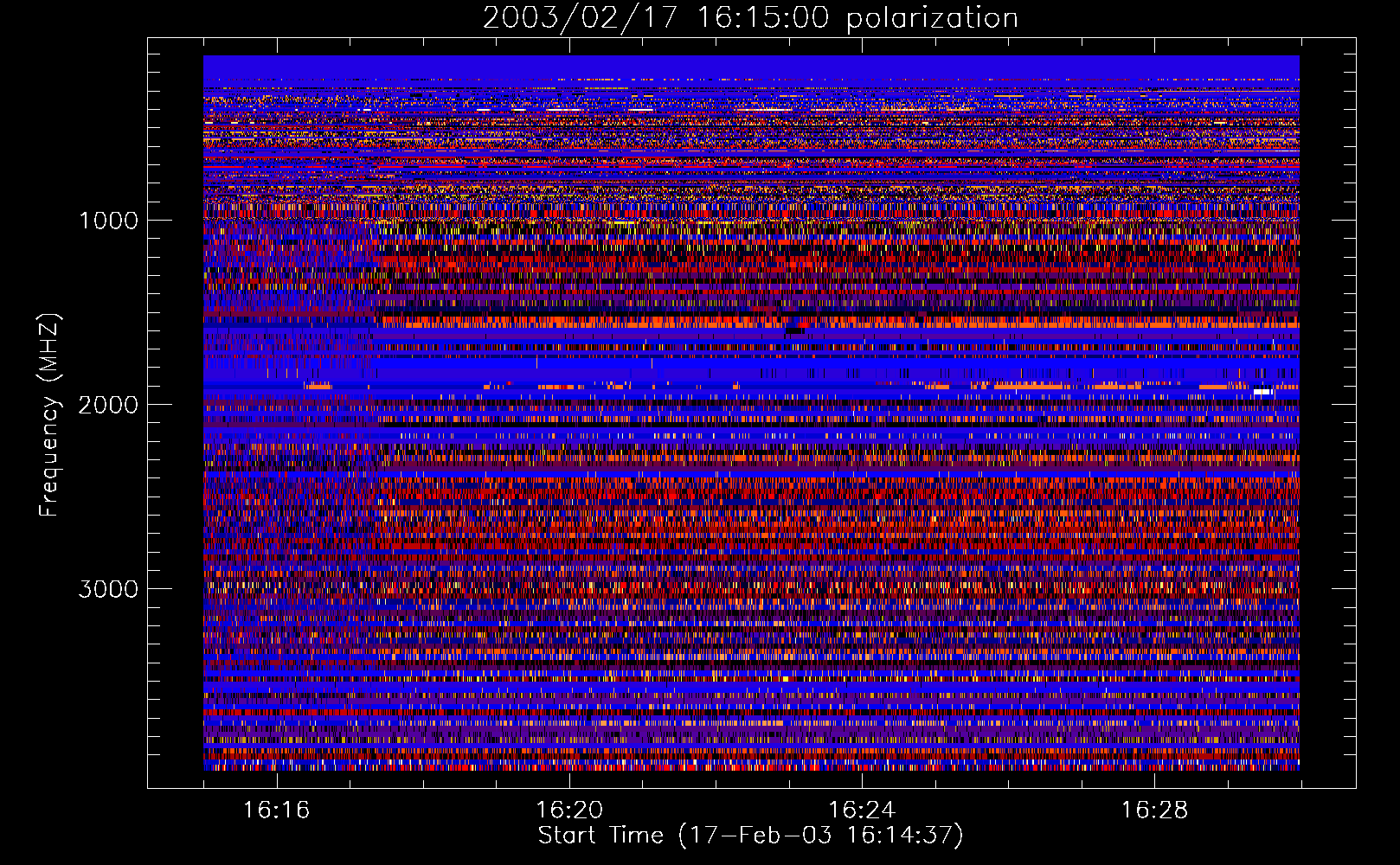The height and width of the screenshot is (865, 1400).
Task: Click the '2000' frequency tick label
Action: (108, 405)
